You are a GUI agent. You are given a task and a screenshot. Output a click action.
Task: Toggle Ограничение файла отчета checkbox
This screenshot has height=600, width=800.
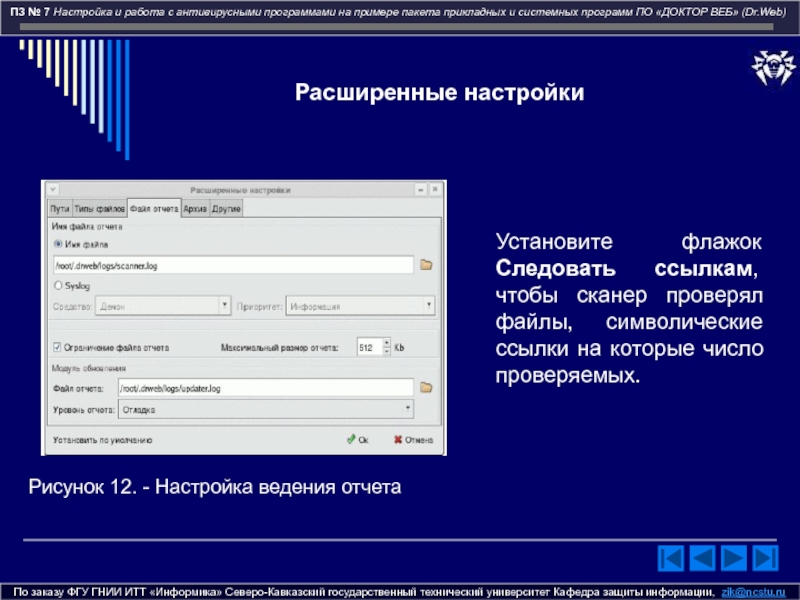click(57, 348)
